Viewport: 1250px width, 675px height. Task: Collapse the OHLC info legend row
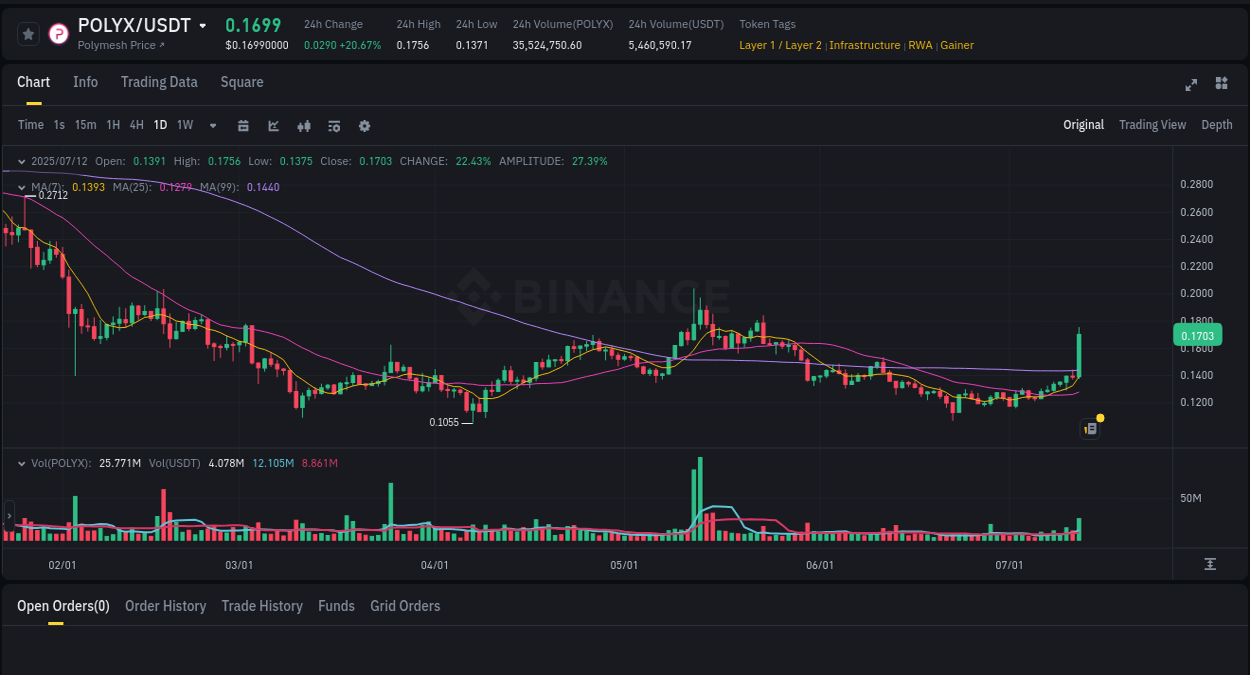pos(22,161)
